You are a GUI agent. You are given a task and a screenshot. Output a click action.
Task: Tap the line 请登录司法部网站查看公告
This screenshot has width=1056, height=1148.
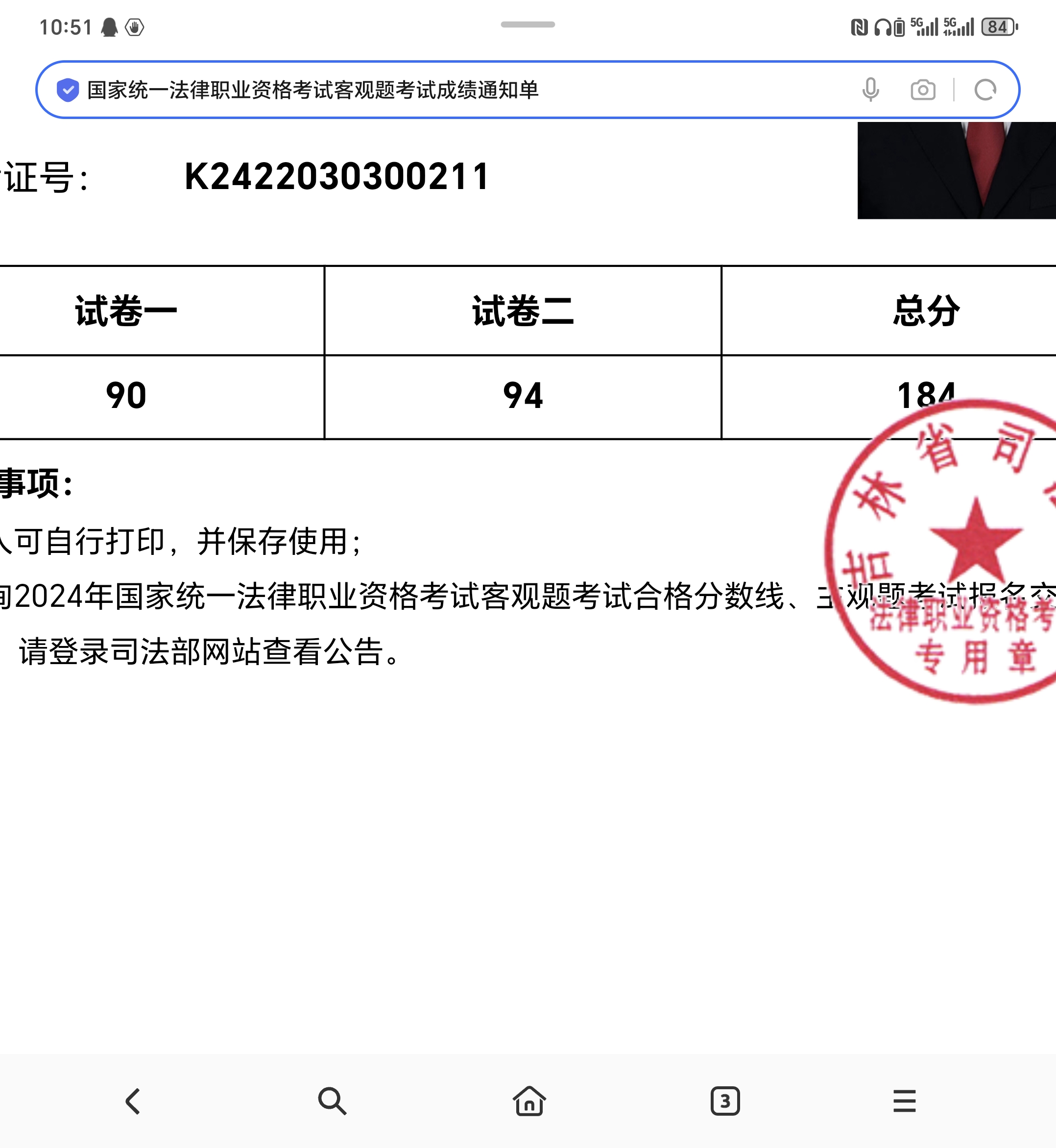click(x=209, y=651)
